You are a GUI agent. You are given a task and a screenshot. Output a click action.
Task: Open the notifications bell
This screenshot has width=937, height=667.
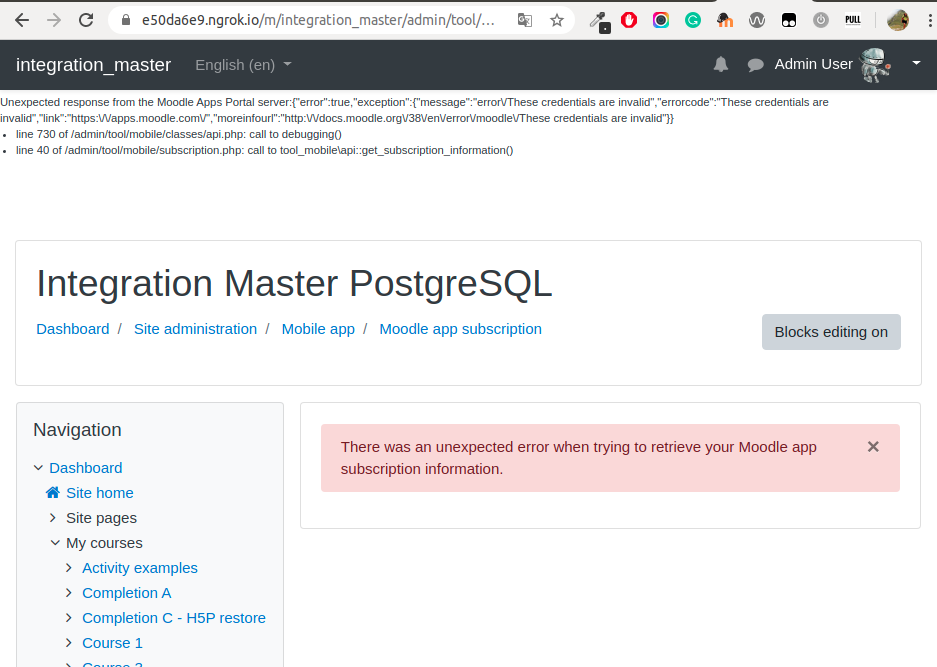[721, 65]
